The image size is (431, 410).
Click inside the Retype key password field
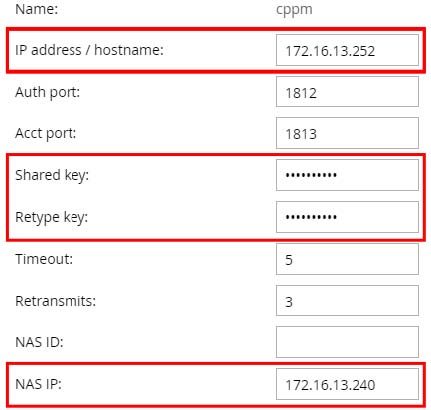click(347, 217)
